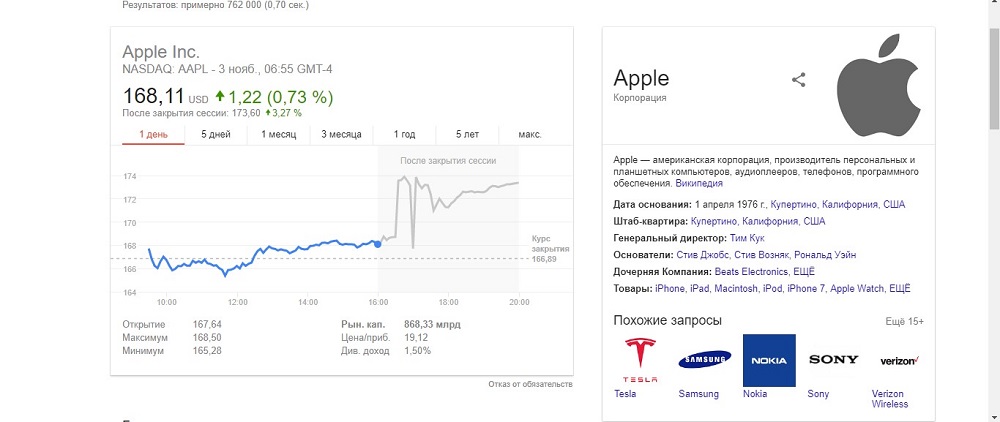Expand similar queries via Ещё 15+
The width and height of the screenshot is (1000, 422).
(904, 322)
